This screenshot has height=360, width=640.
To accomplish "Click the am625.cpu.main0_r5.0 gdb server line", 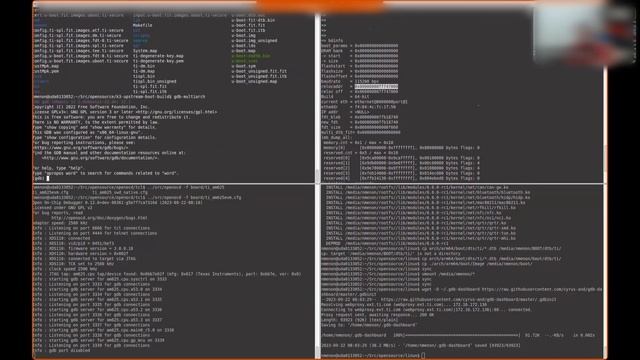I will [104, 330].
